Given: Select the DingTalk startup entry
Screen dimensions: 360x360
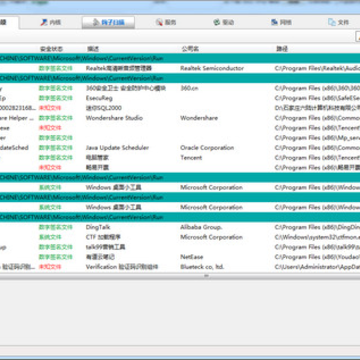Looking at the screenshot, I should point(98,227).
